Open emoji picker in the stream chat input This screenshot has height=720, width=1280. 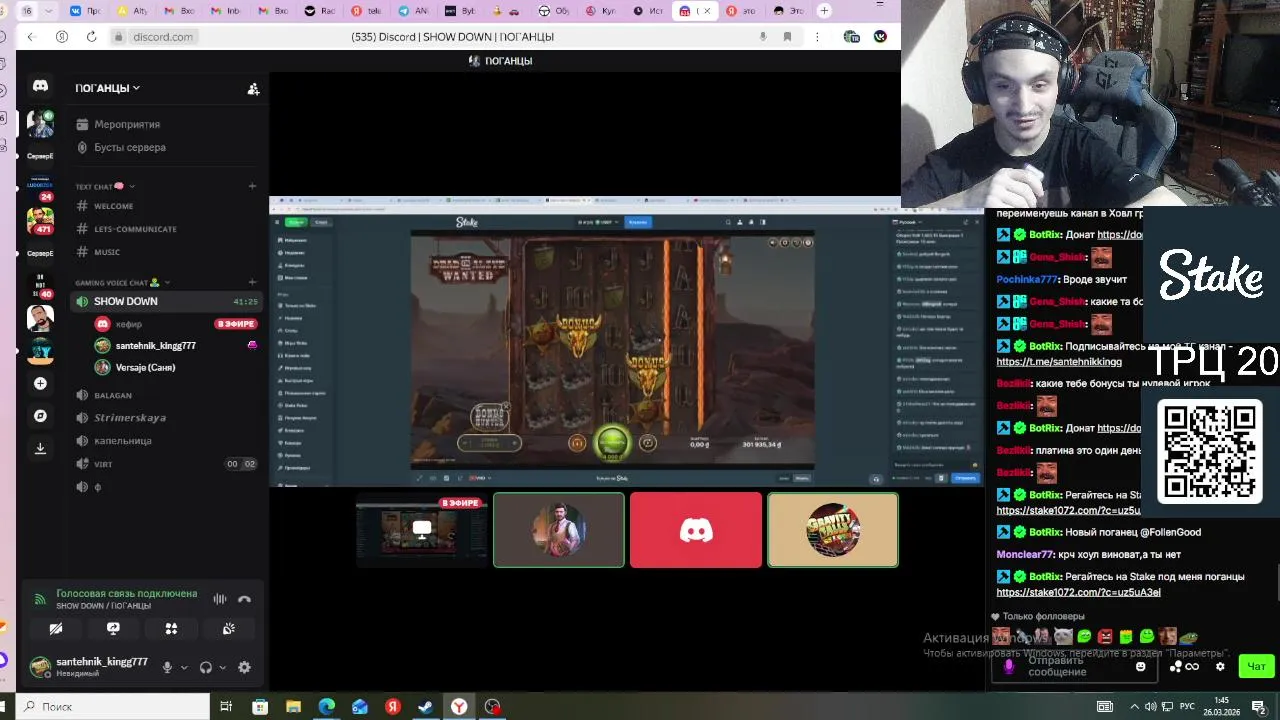pyautogui.click(x=1141, y=667)
